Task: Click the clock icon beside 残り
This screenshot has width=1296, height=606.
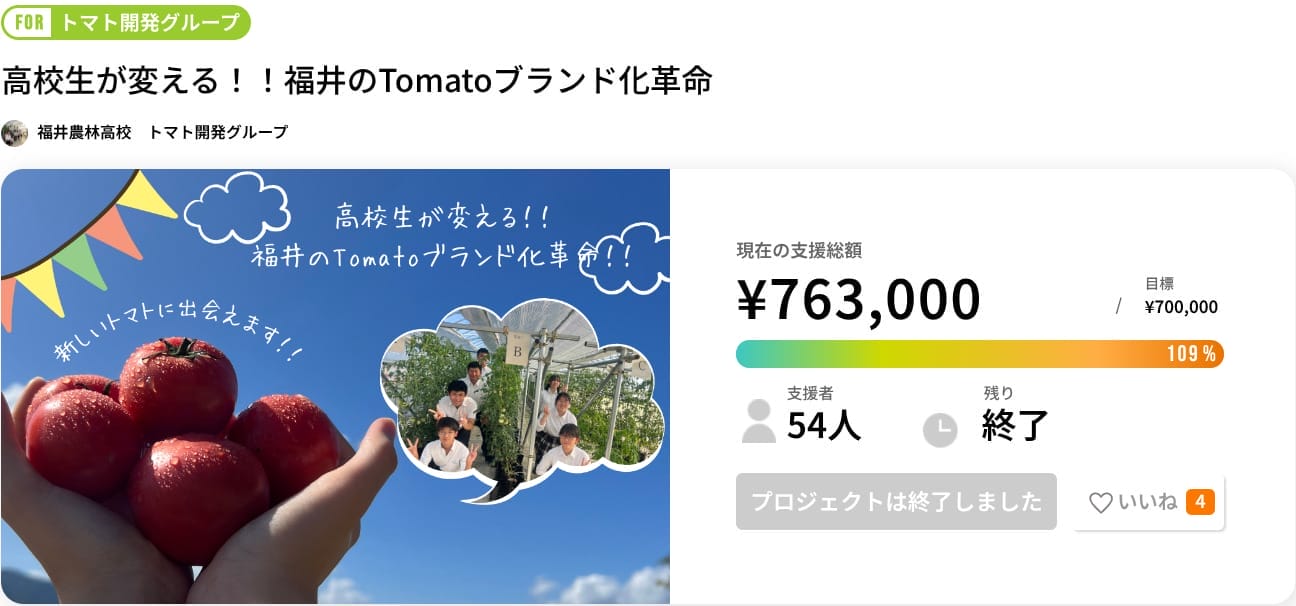Action: 939,429
